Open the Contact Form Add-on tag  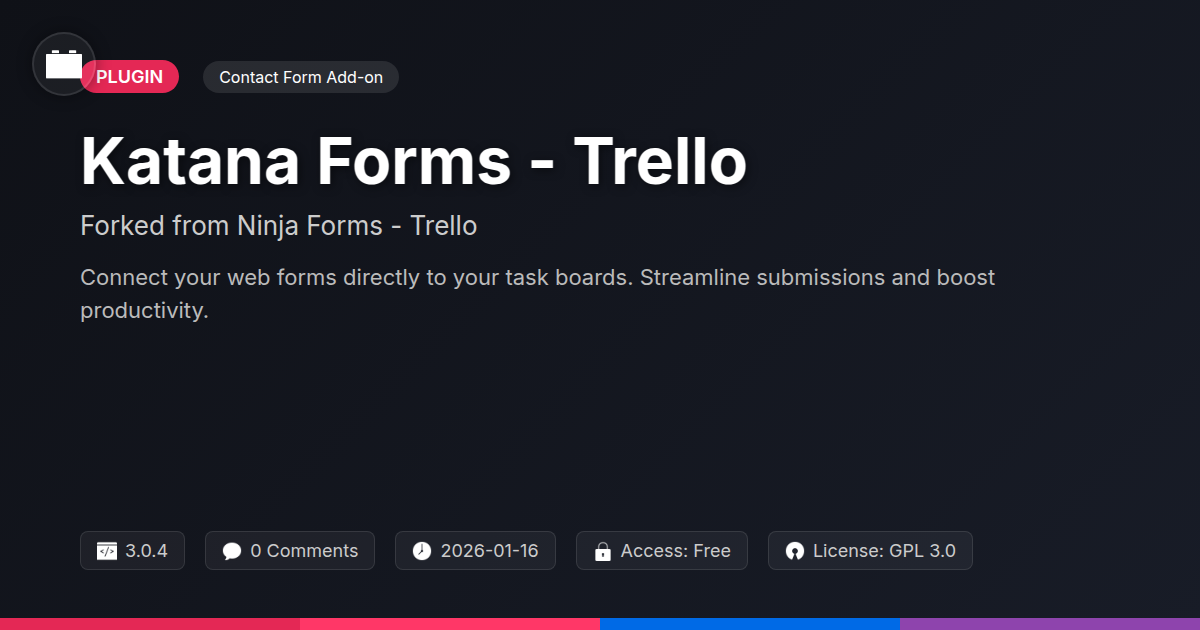tap(301, 77)
